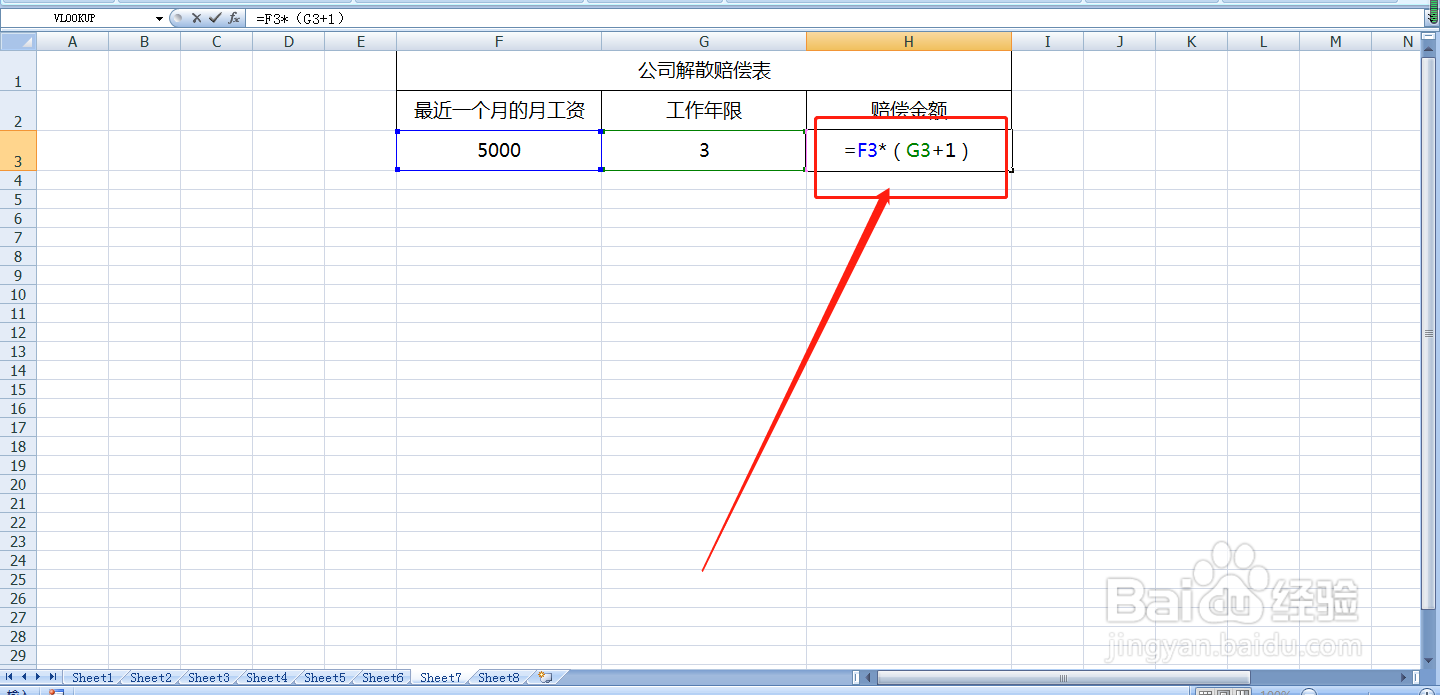
Task: Insert a new worksheet with the tab icon
Action: point(545,678)
